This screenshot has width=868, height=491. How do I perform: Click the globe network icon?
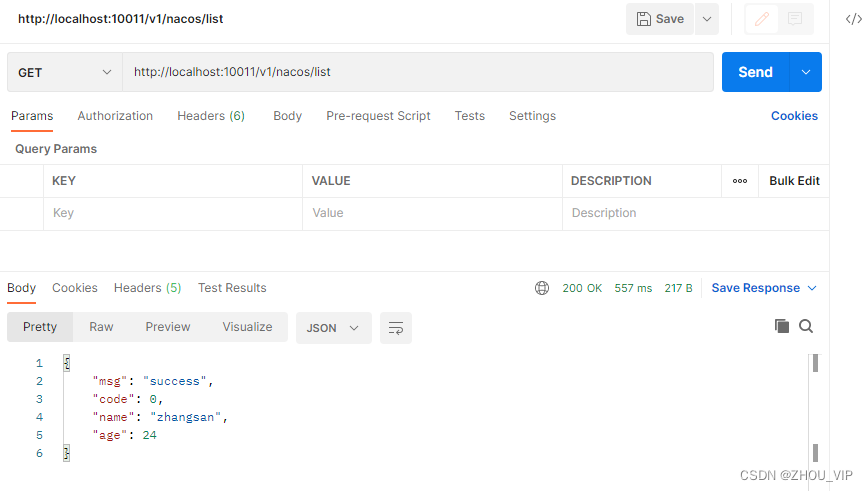coord(542,288)
